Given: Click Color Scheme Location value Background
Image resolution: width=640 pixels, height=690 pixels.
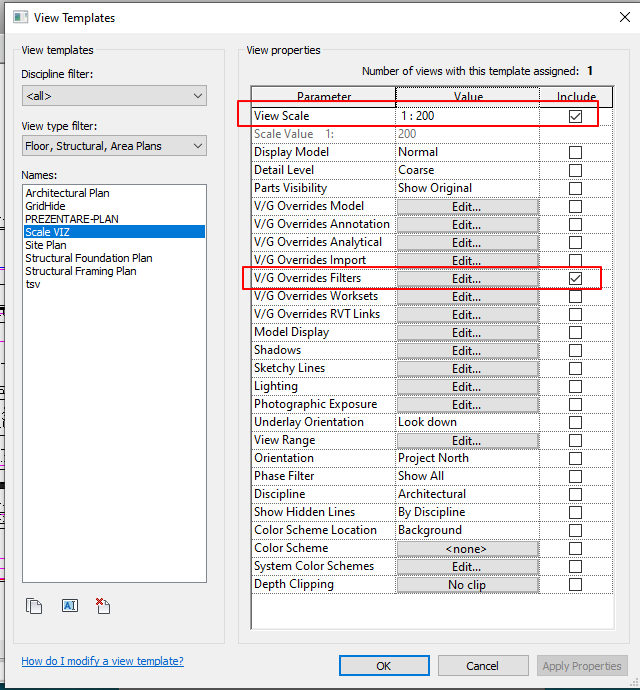Looking at the screenshot, I should pyautogui.click(x=467, y=530).
